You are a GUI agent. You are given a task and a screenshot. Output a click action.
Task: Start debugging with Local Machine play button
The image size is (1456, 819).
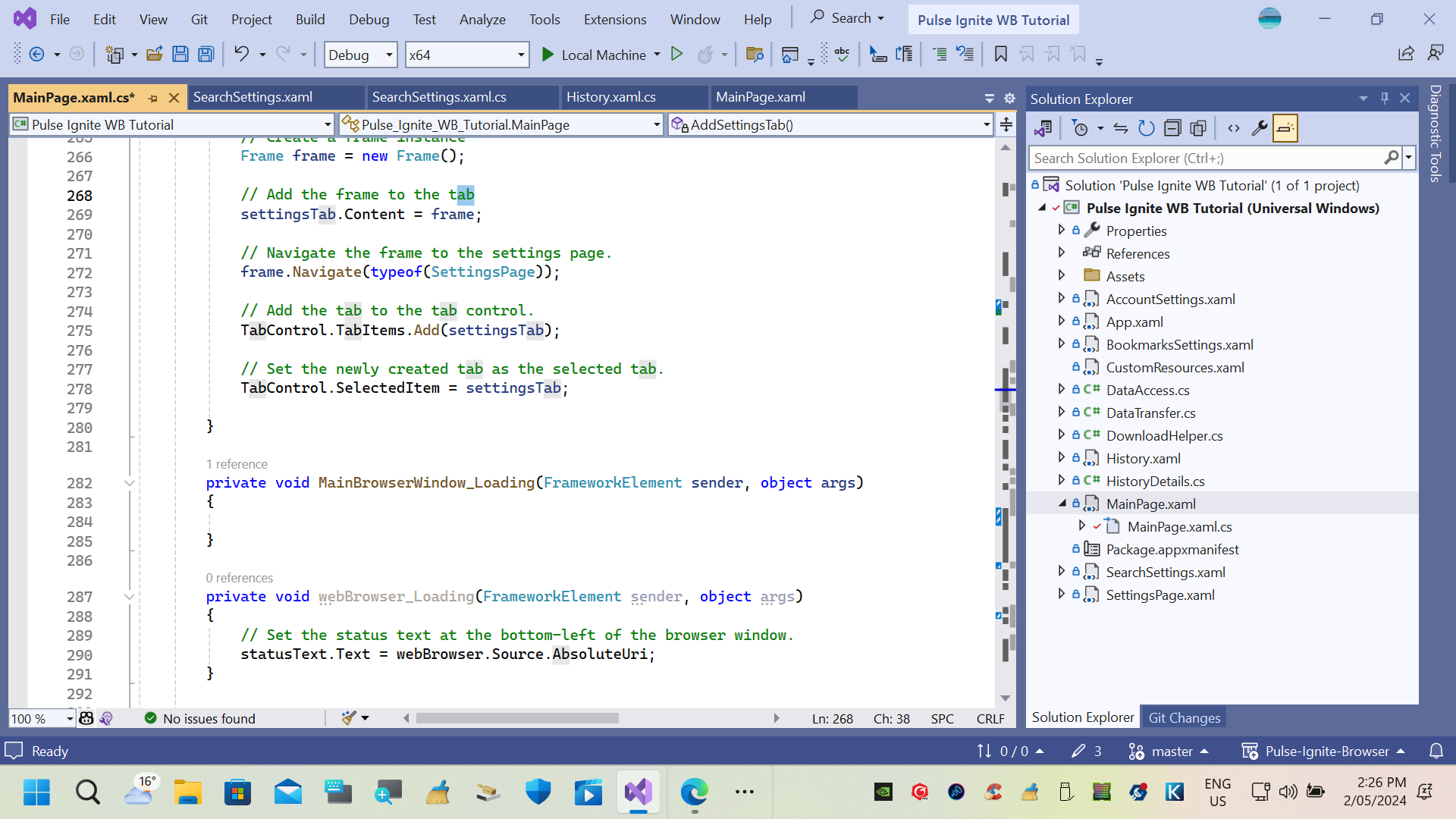click(x=548, y=55)
